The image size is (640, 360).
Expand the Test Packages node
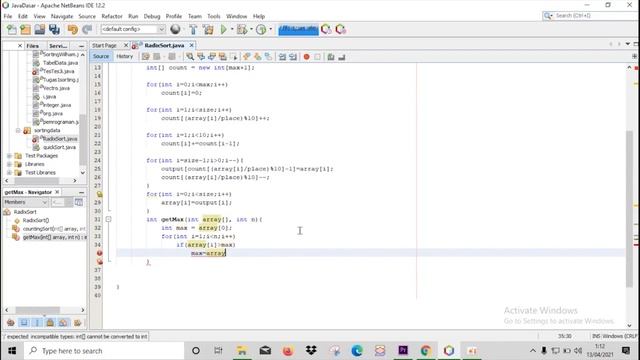coord(9,156)
